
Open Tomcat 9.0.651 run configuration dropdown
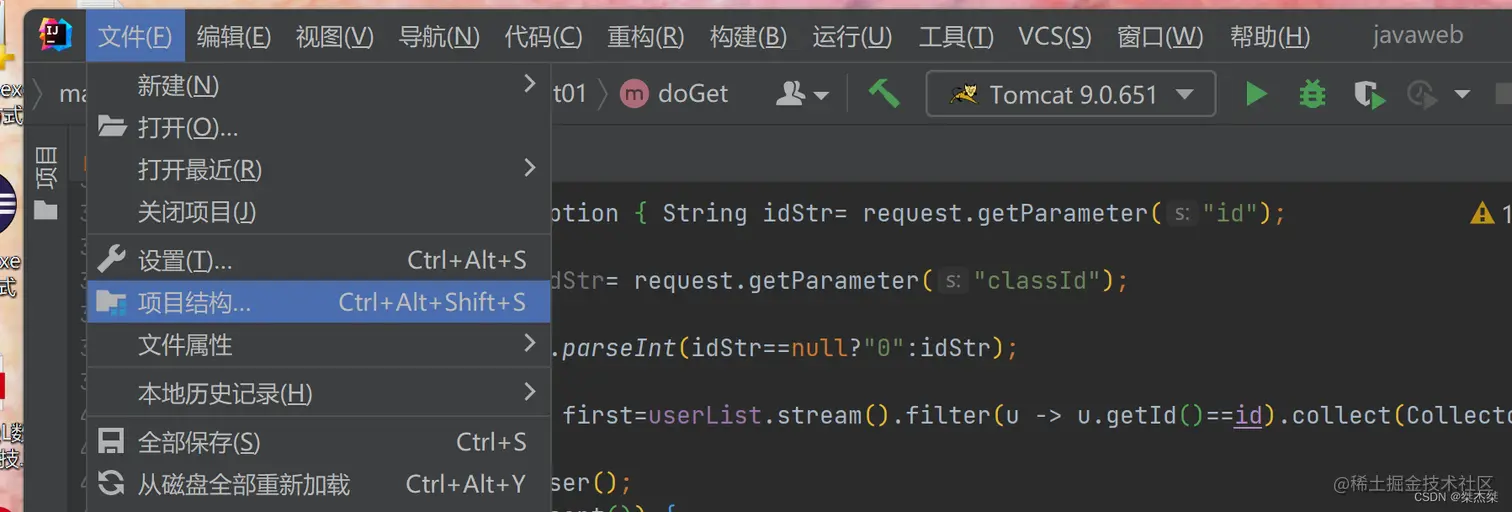pyautogui.click(x=1072, y=94)
